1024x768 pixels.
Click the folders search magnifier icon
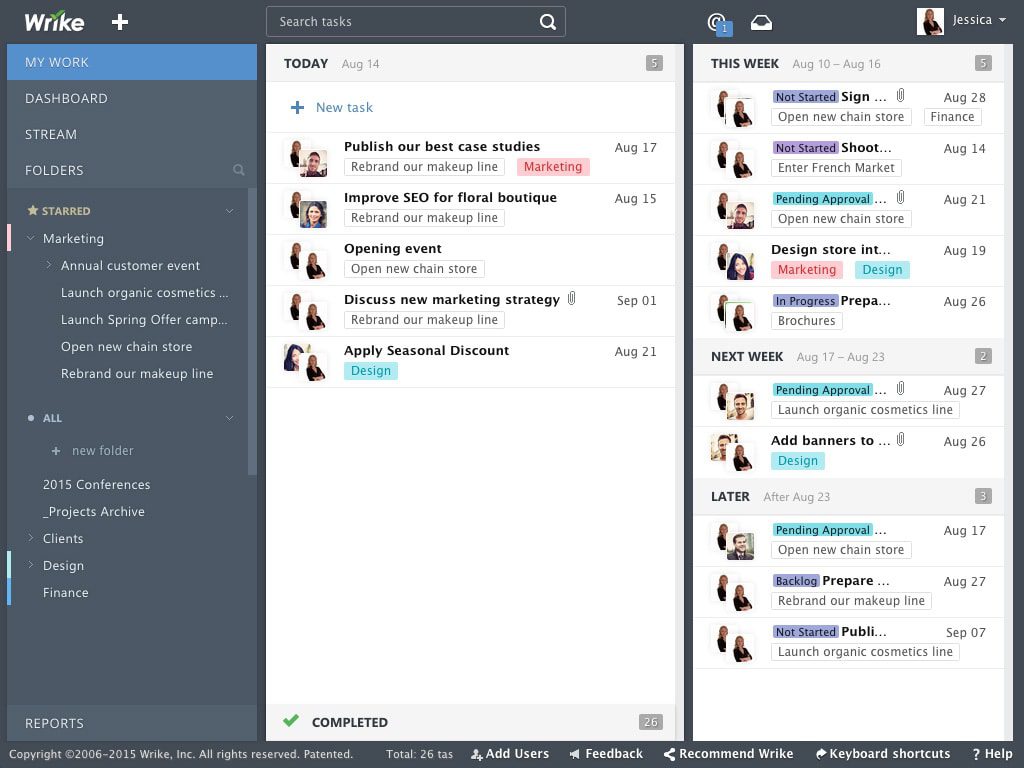(239, 170)
